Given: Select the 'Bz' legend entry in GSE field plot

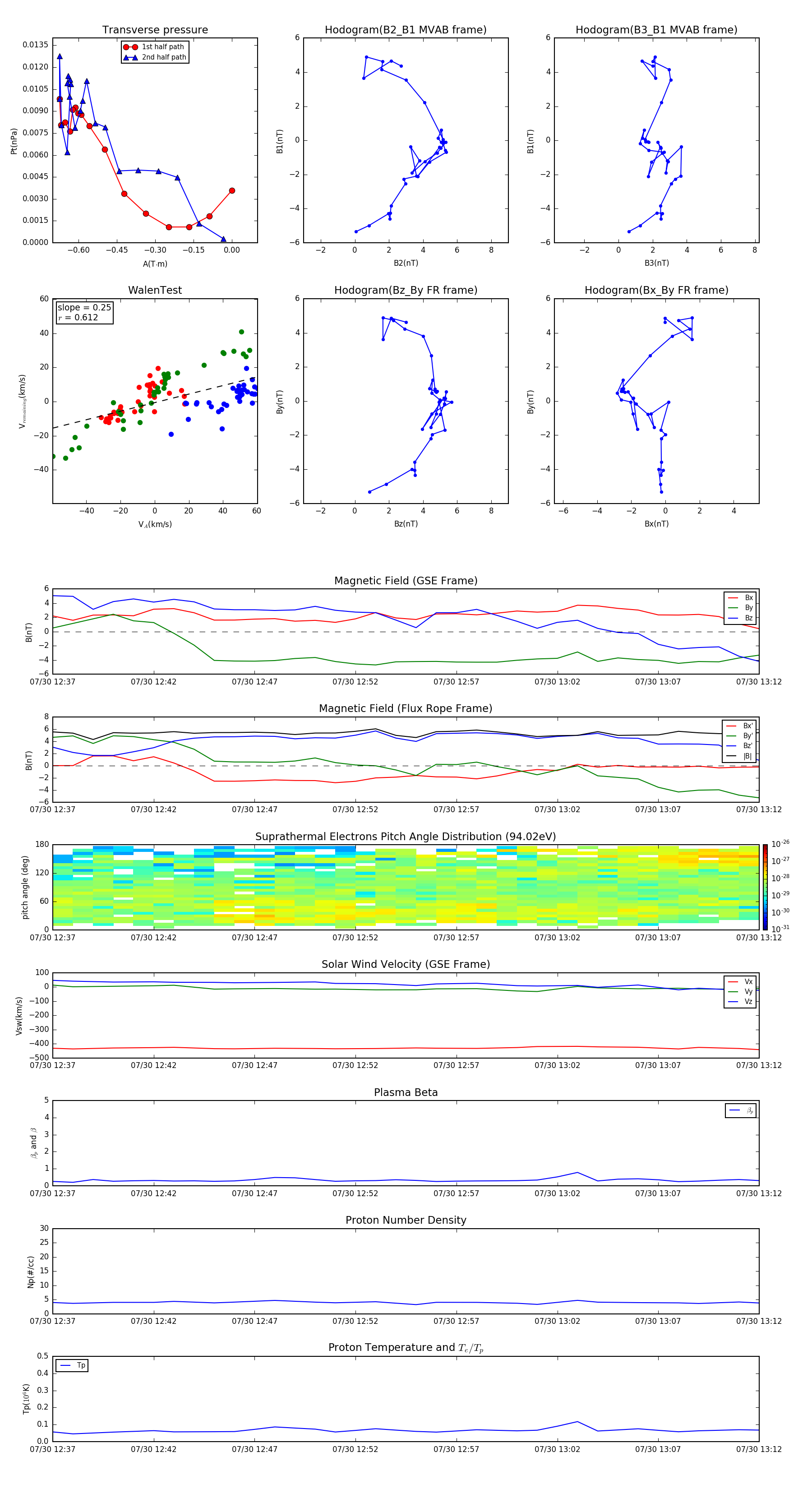Looking at the screenshot, I should tap(740, 618).
